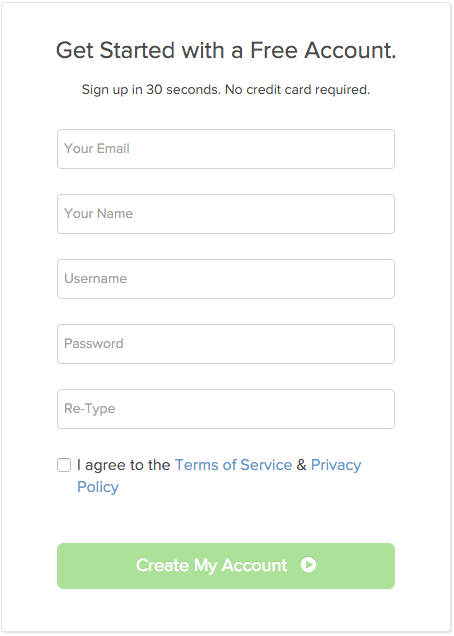Viewport: 454px width, 636px height.
Task: Follow the Privacy link after the ampersand
Action: [336, 465]
